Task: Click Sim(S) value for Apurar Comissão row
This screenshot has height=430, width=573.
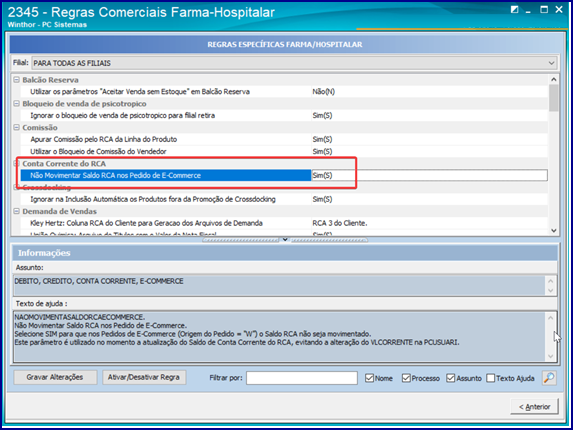Action: click(322, 139)
